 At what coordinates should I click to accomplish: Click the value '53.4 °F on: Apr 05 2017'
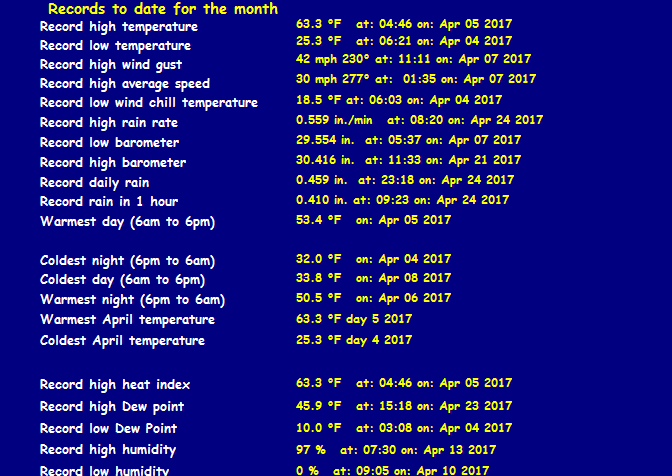coord(373,220)
